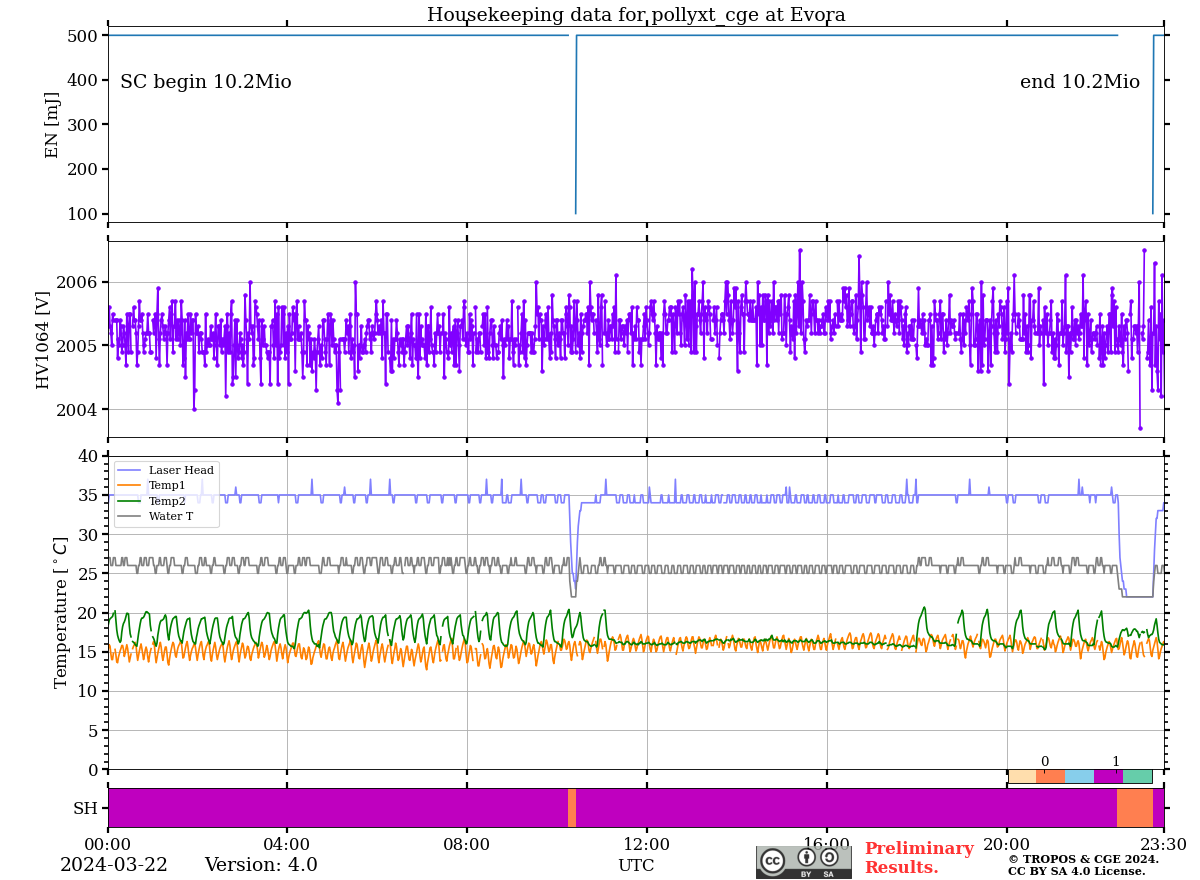Click the plot title 'Housekeeping data for pollyxt_cge at Evora'
Image resolution: width=1200 pixels, height=880 pixels.
pyautogui.click(x=636, y=15)
